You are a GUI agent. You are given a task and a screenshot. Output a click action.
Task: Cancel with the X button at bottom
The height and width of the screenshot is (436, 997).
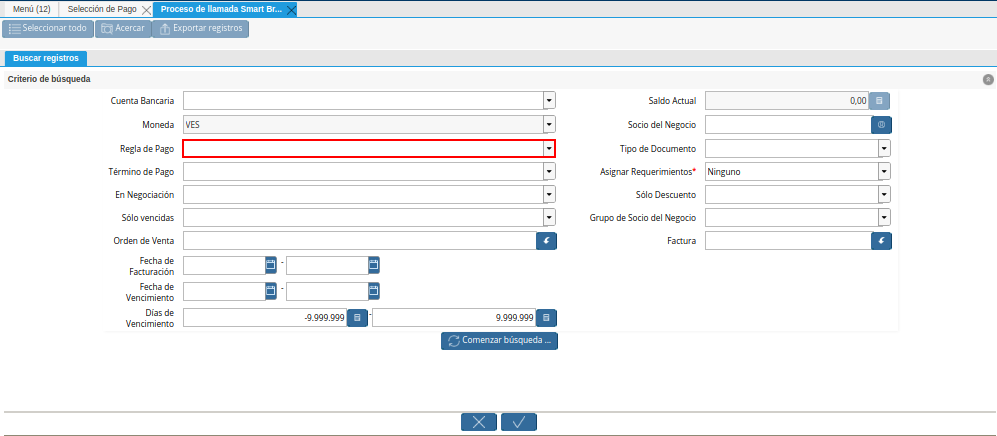pyautogui.click(x=479, y=422)
